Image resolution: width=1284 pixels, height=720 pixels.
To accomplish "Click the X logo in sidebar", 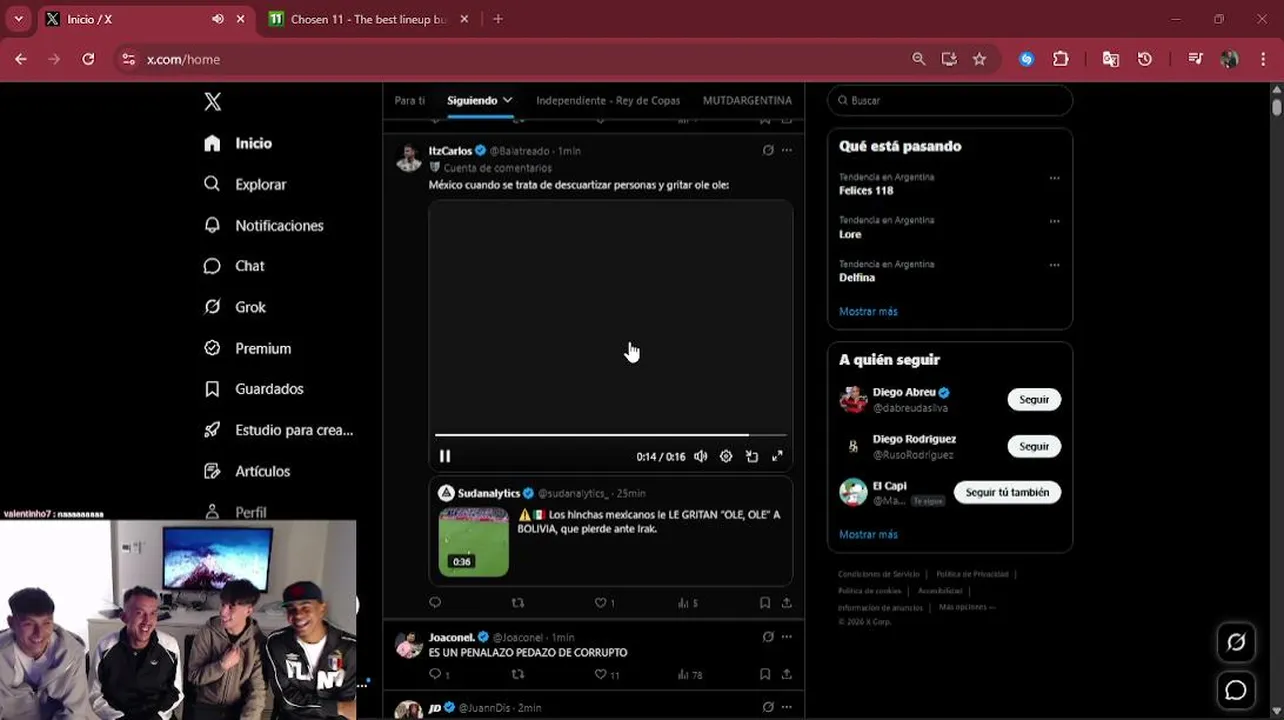I will tap(212, 101).
